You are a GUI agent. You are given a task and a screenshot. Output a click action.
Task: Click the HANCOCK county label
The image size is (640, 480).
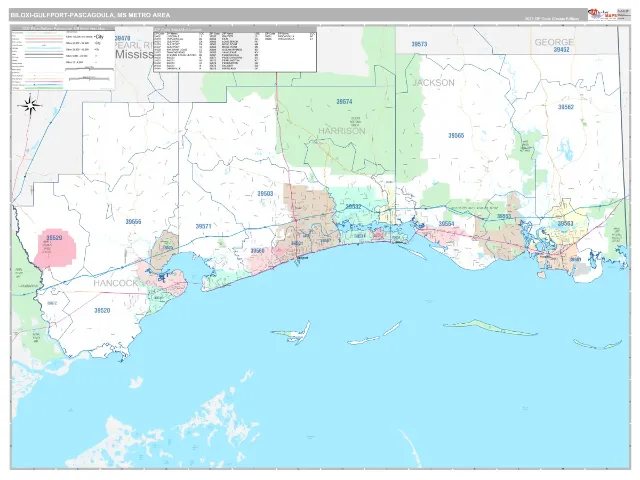(x=115, y=283)
